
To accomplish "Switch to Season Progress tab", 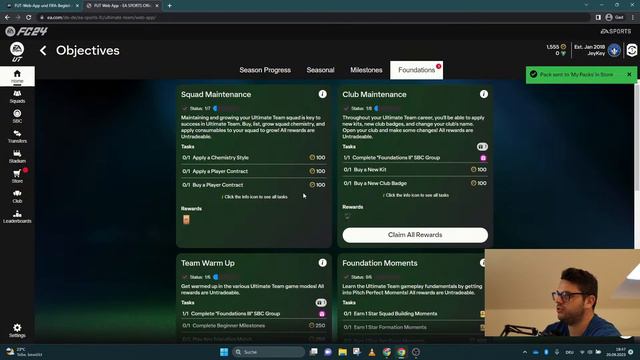I will [x=265, y=70].
